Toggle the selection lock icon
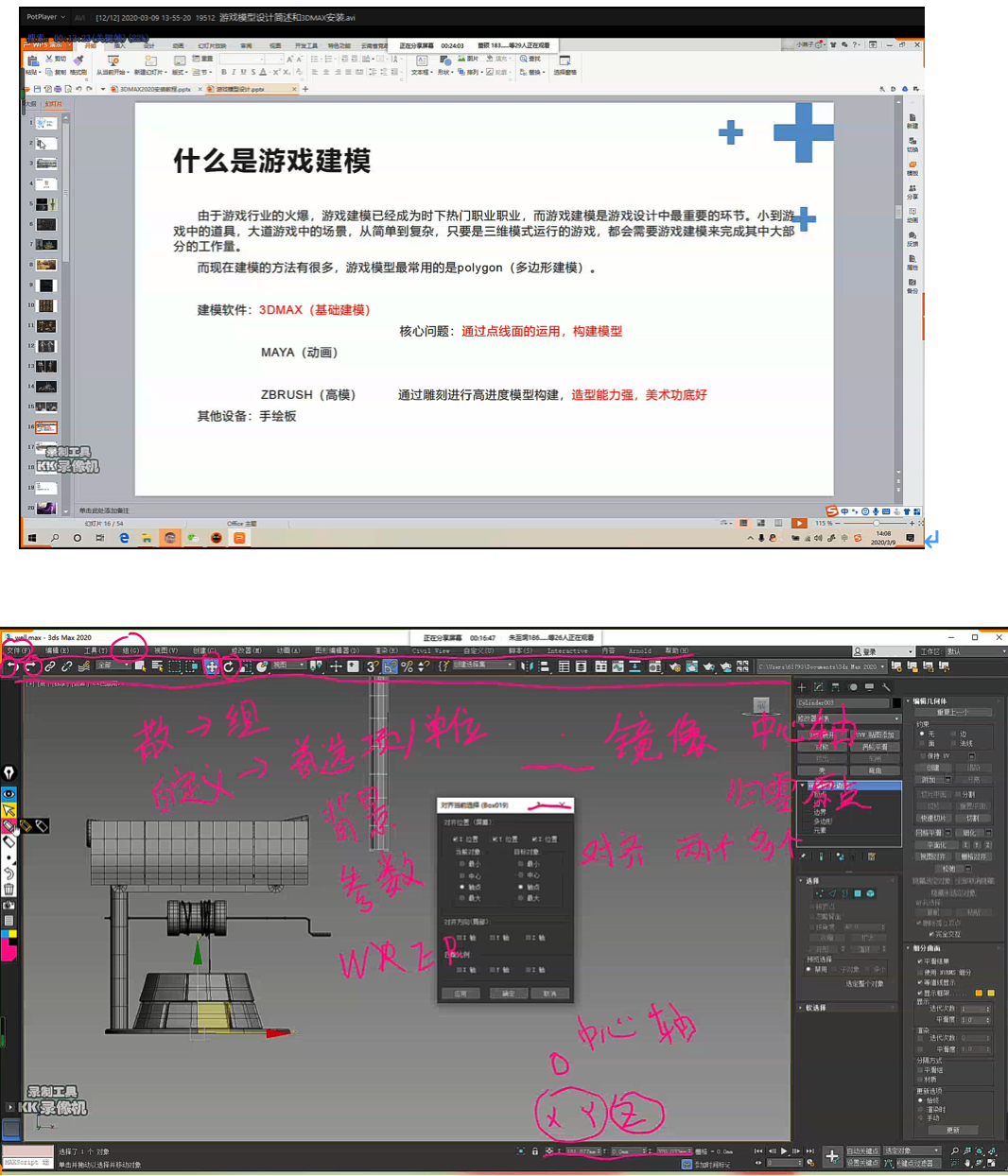The width and height of the screenshot is (1008, 1176). click(x=535, y=1151)
